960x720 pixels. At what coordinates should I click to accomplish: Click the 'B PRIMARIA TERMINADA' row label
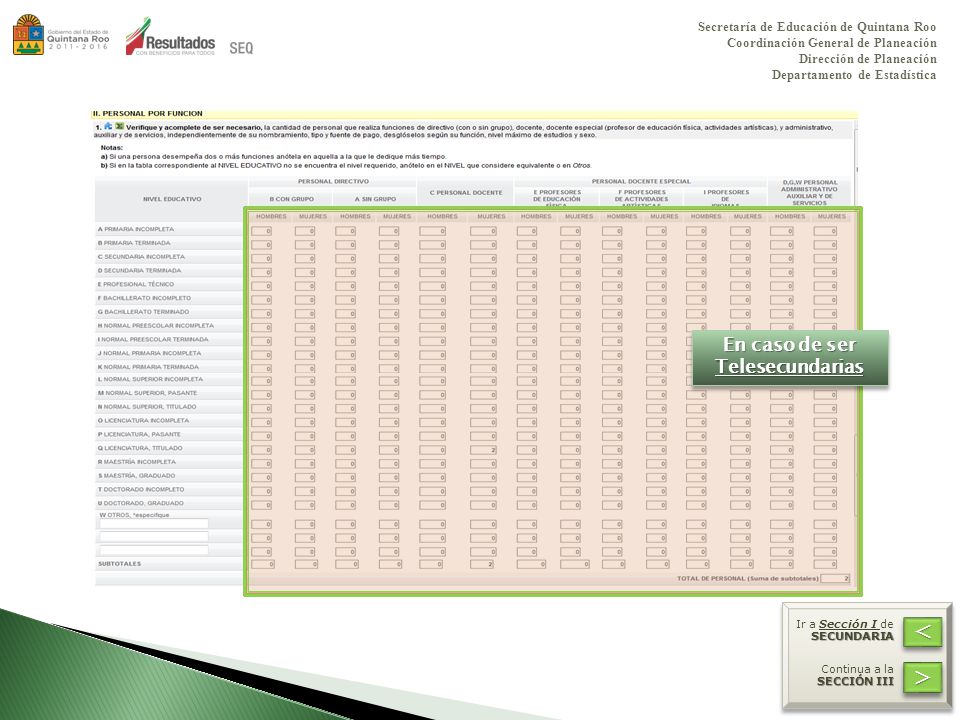[134, 243]
